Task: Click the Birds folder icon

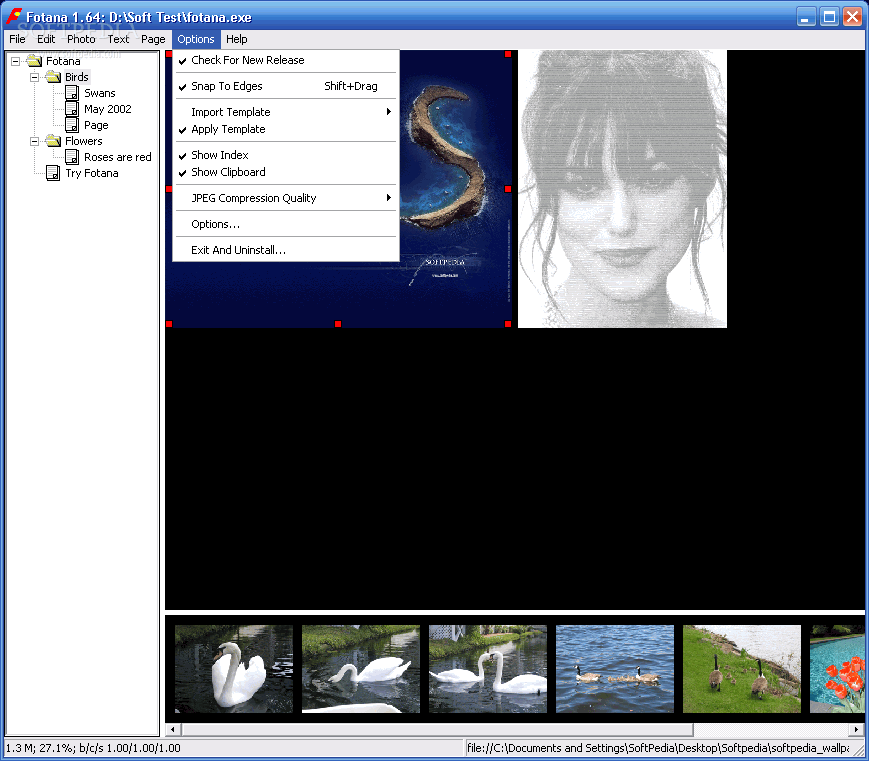Action: pyautogui.click(x=53, y=77)
